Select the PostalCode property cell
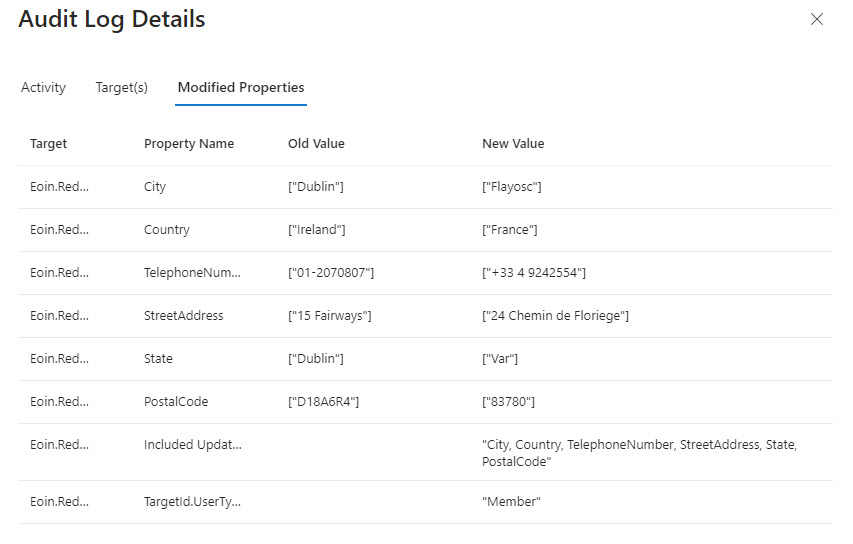The image size is (853, 544). (x=176, y=402)
